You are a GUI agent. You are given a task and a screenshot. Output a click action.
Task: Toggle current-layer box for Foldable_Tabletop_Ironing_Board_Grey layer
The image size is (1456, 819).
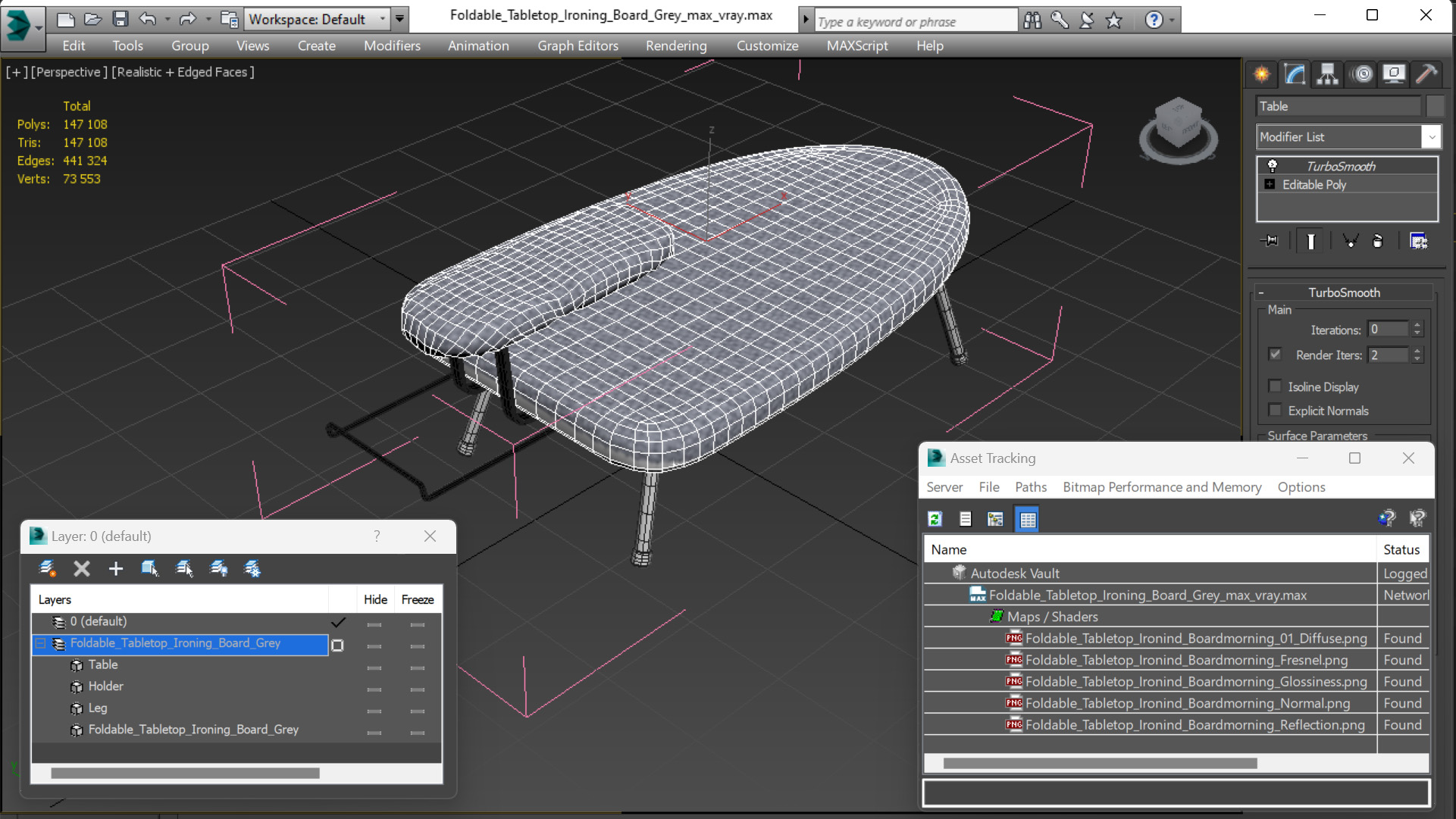[x=338, y=646]
